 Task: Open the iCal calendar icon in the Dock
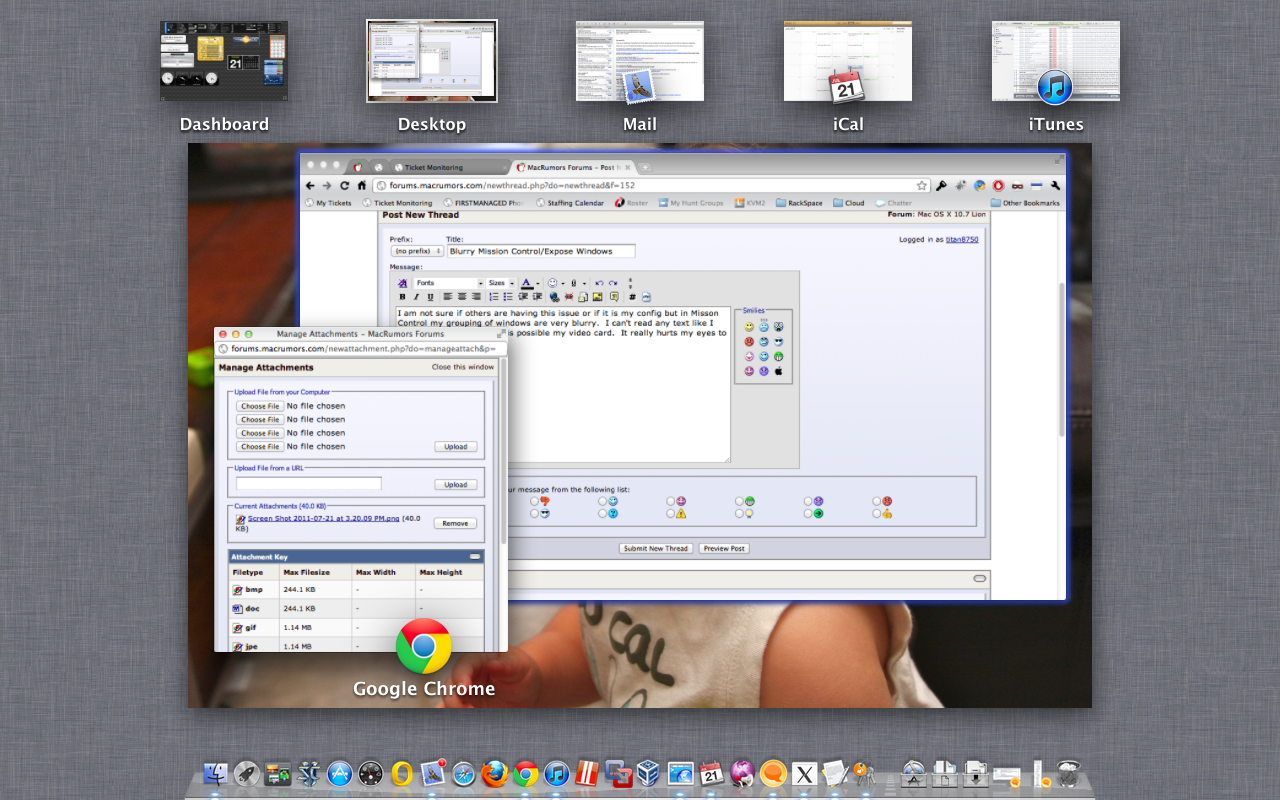pyautogui.click(x=712, y=773)
